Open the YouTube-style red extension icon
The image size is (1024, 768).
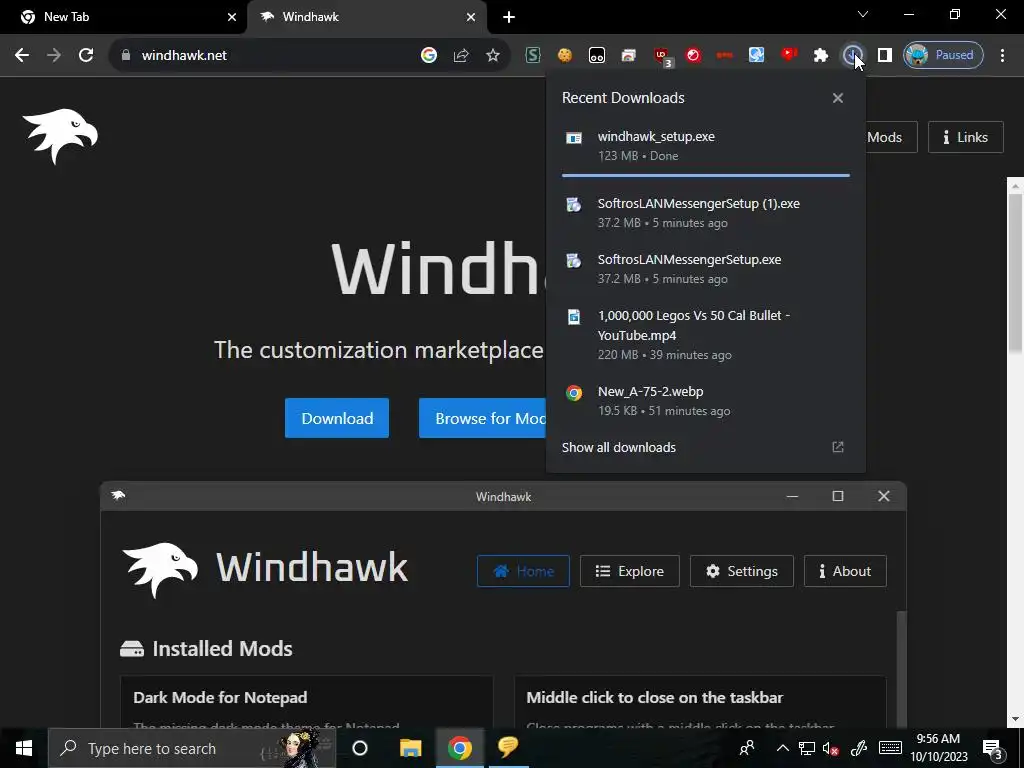789,54
